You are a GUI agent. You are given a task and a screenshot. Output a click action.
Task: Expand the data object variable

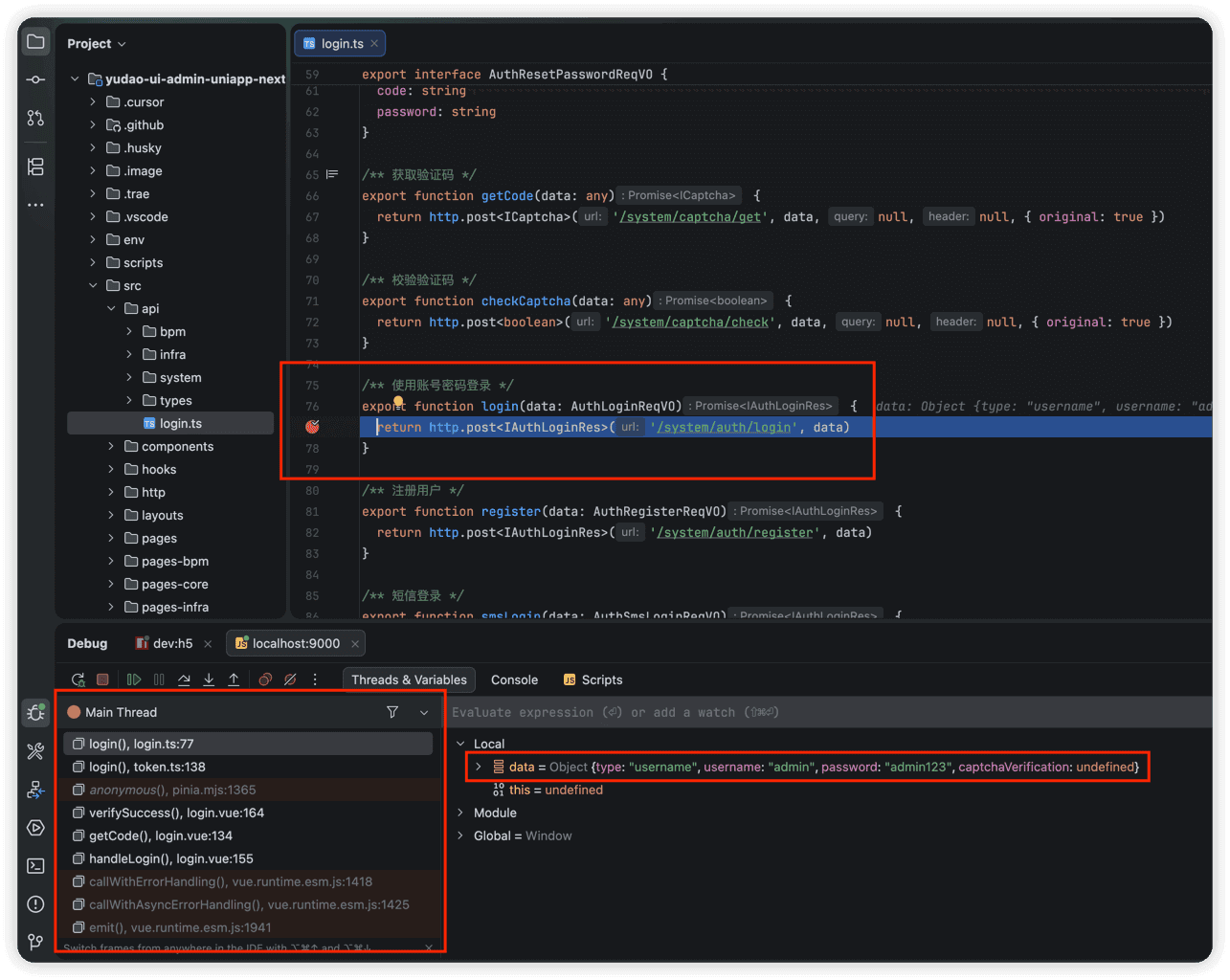tap(479, 767)
